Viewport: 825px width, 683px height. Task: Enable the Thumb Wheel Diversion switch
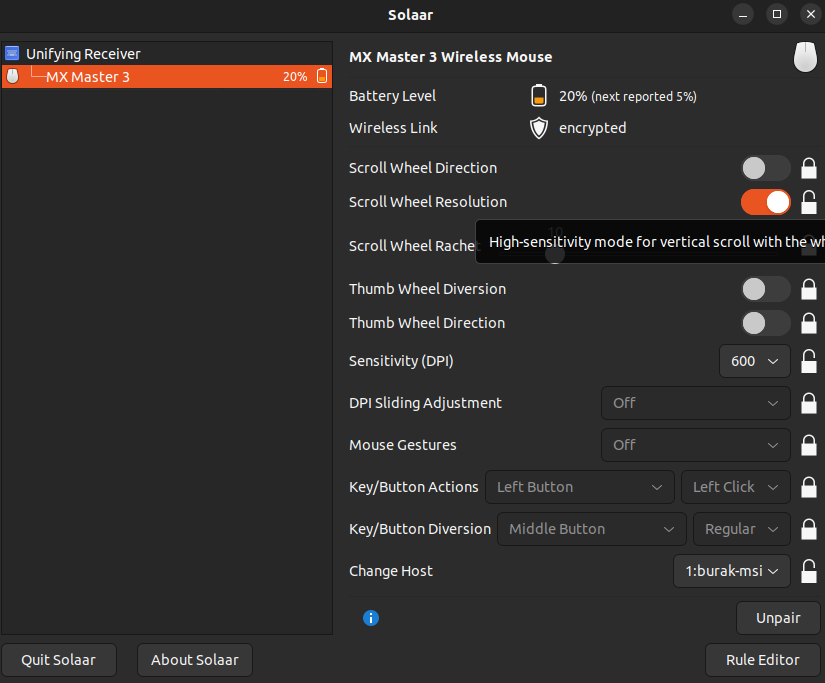click(x=766, y=289)
